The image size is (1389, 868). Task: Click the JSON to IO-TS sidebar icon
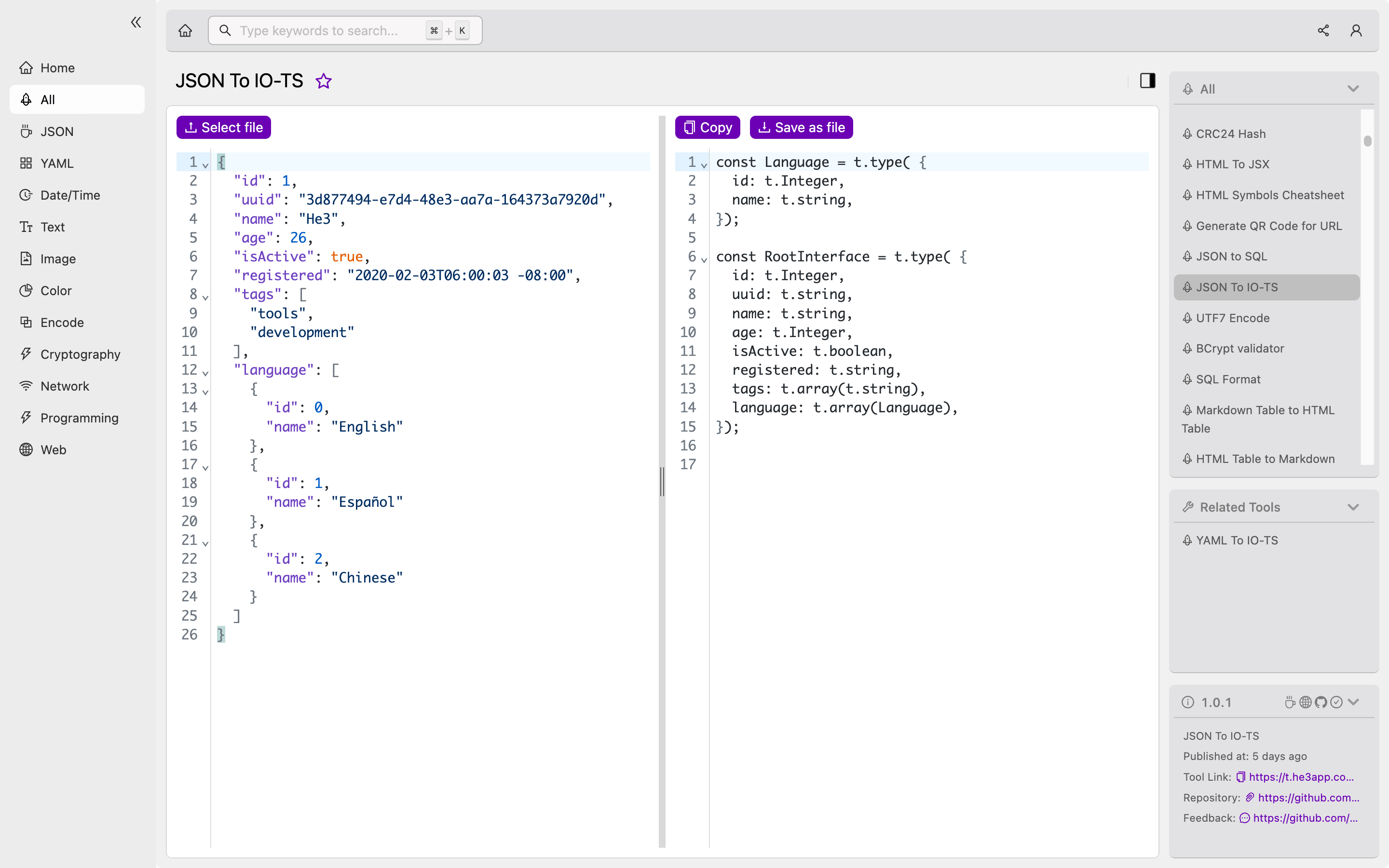[1189, 287]
